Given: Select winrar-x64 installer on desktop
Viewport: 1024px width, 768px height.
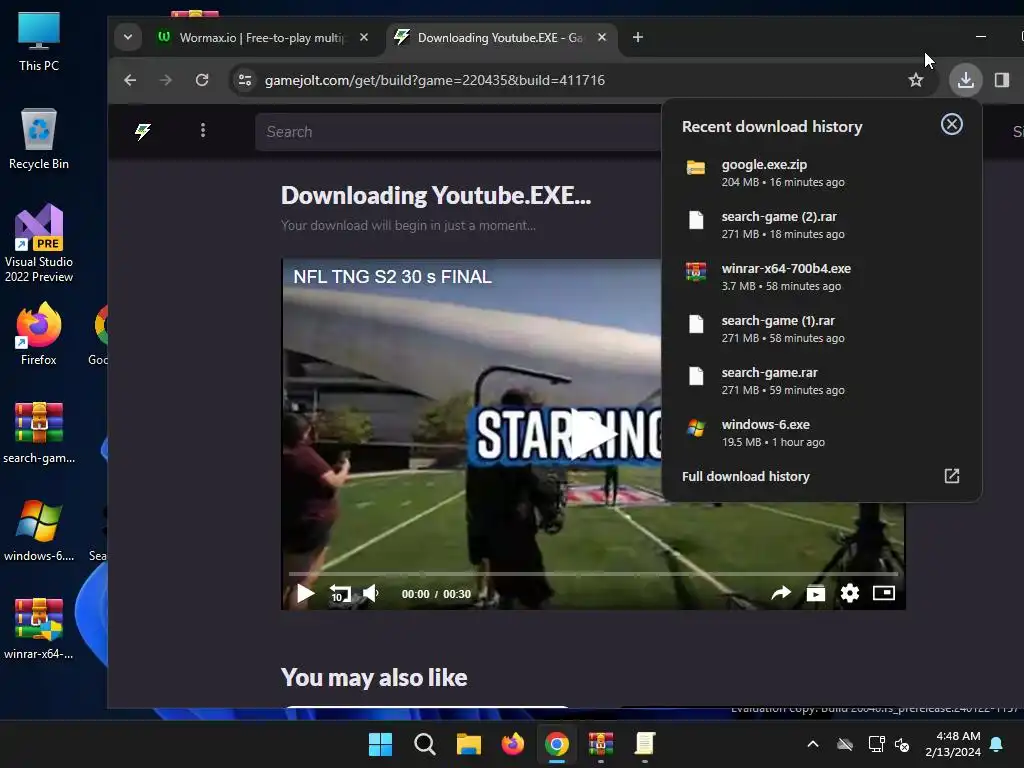Looking at the screenshot, I should click(x=39, y=629).
